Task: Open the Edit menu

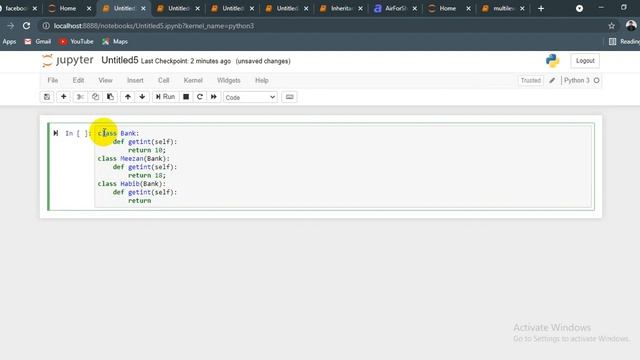Action: [x=78, y=80]
